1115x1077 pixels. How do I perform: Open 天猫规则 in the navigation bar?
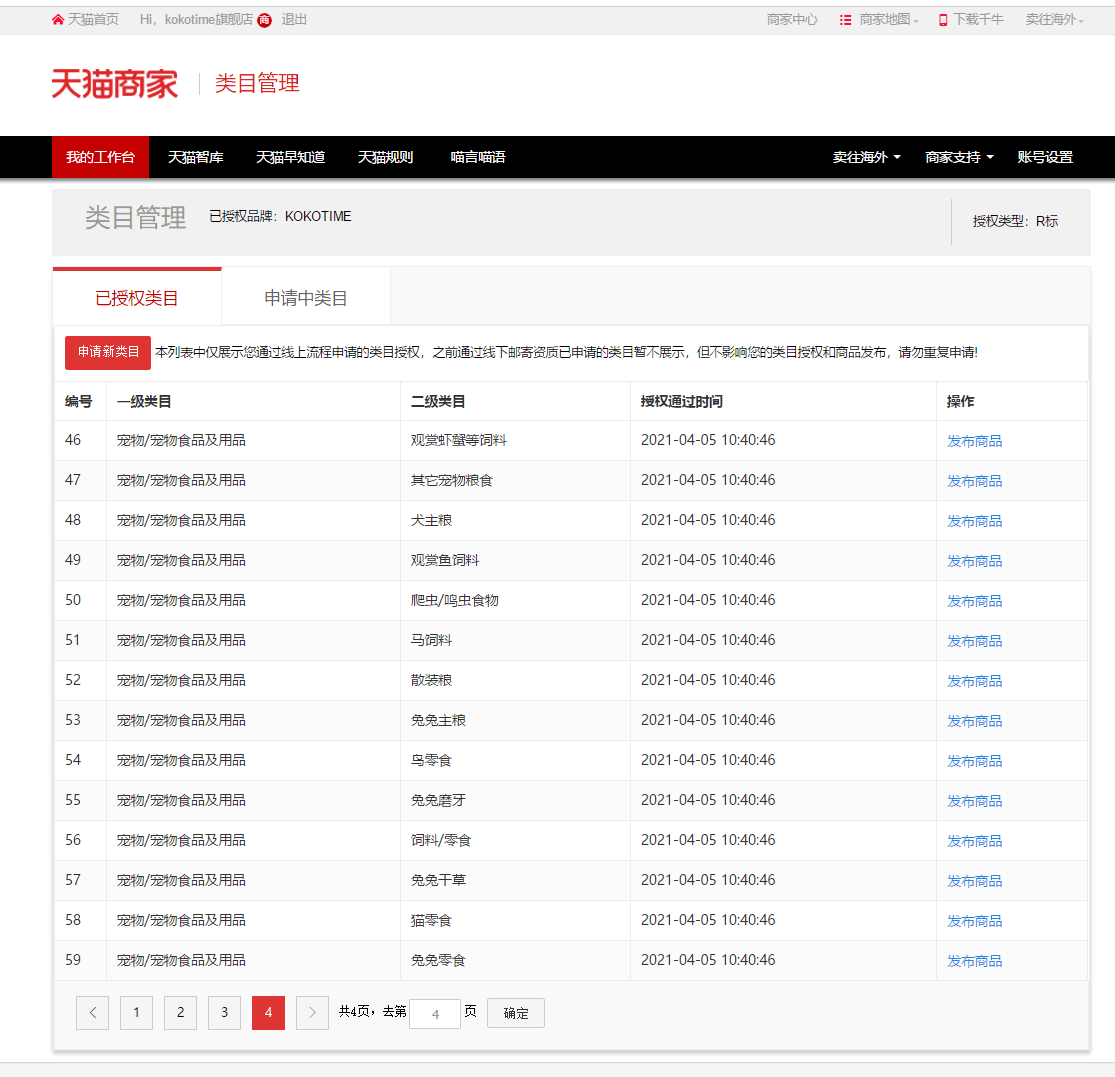[385, 157]
